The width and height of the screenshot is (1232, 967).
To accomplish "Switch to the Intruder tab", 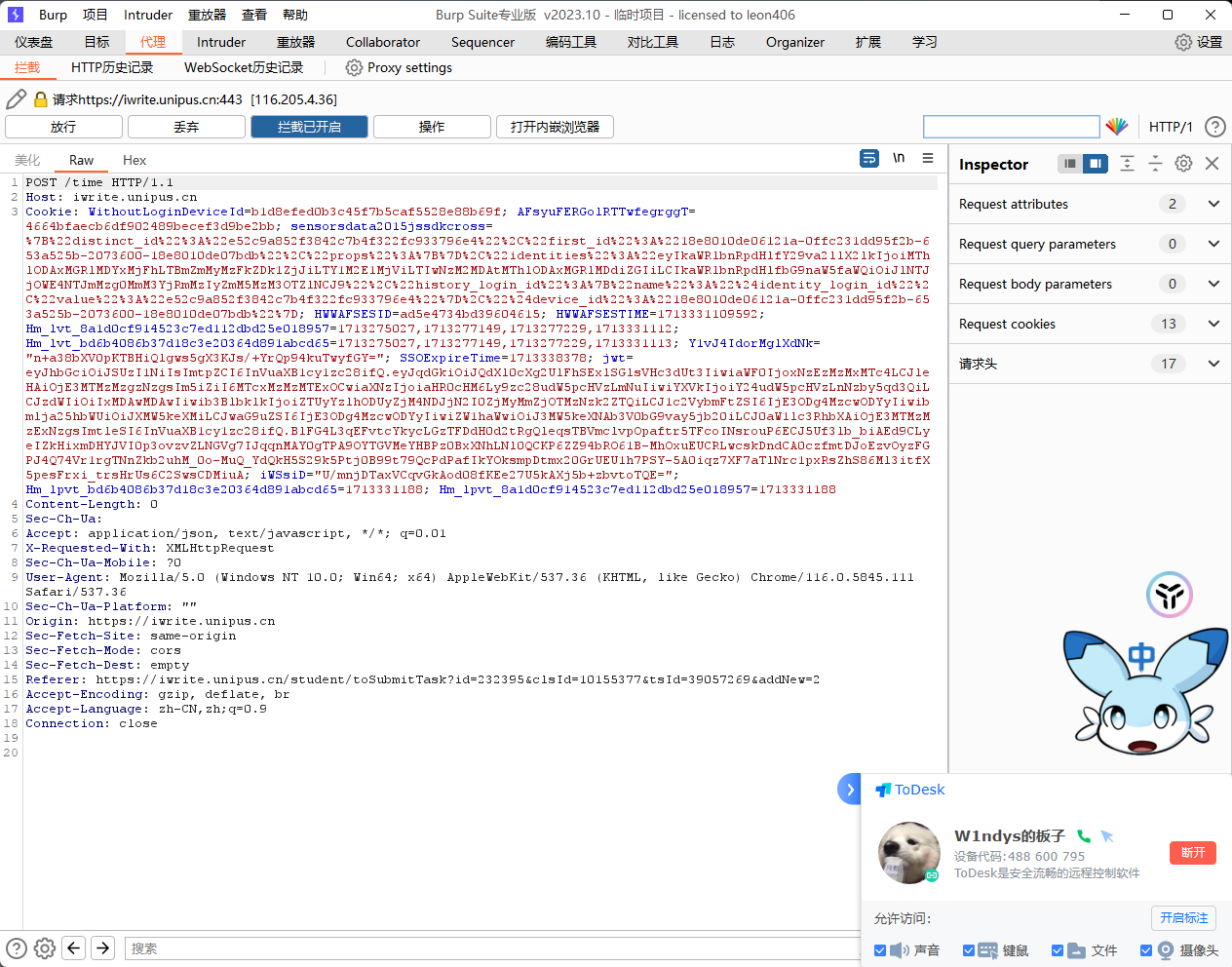I will (x=221, y=42).
